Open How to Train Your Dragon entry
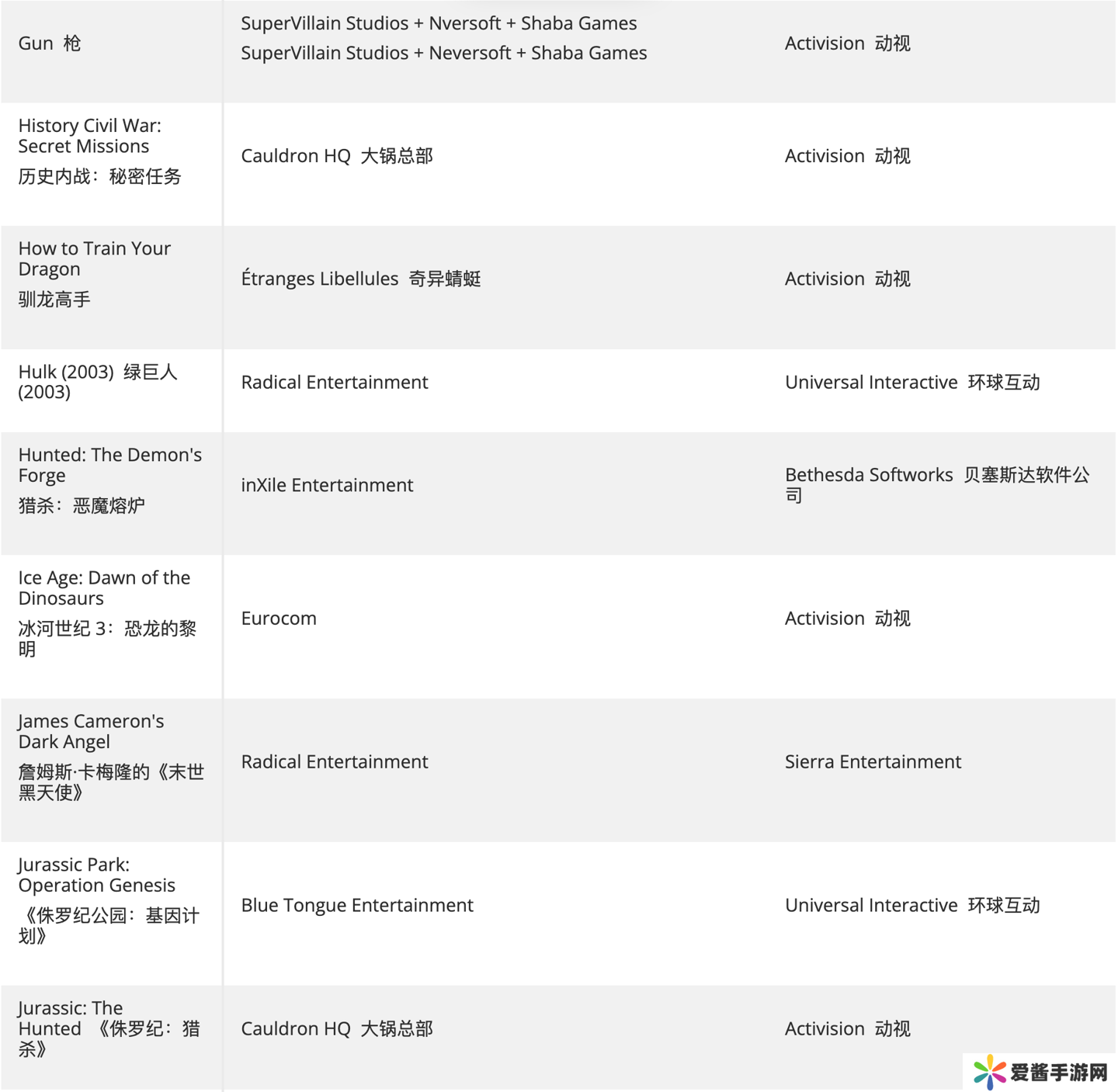This screenshot has height=1092, width=1118. pos(94,258)
